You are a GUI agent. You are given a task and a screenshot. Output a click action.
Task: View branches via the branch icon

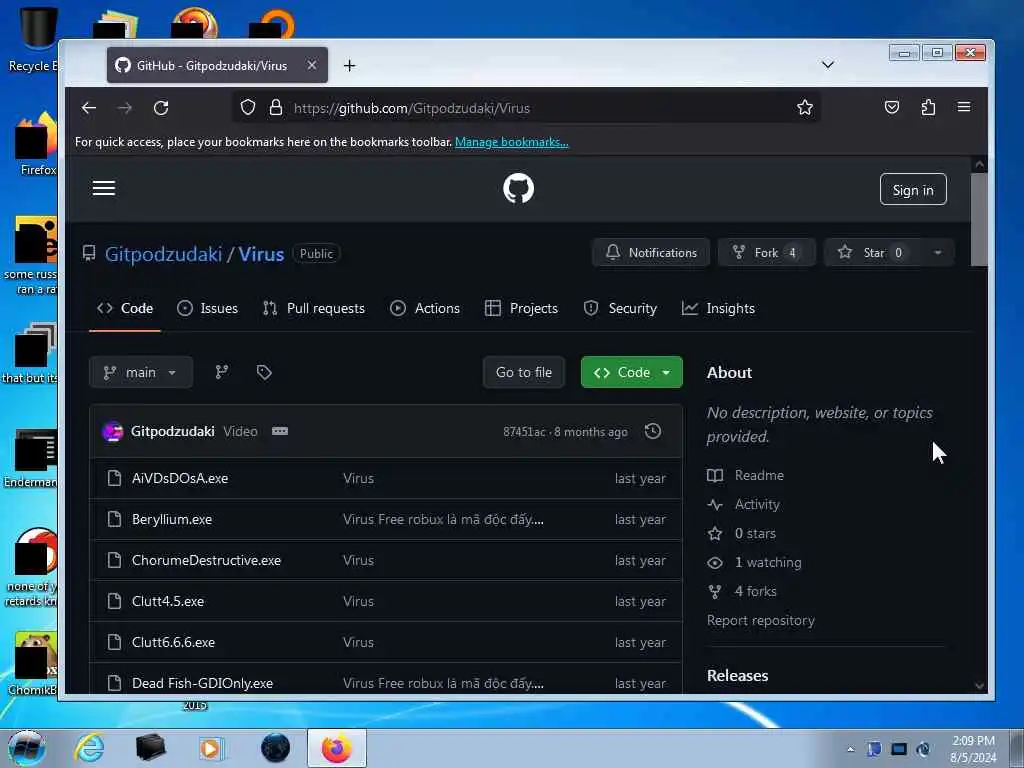tap(222, 372)
